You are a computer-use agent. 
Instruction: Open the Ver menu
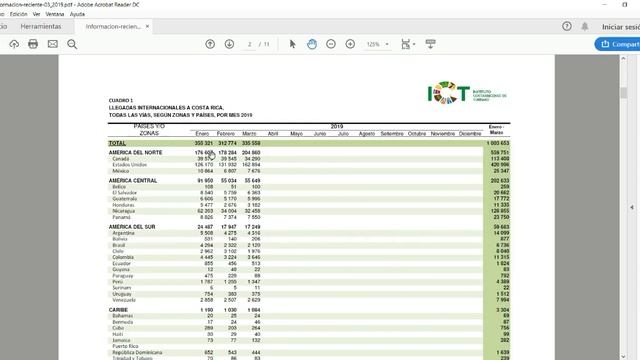click(36, 14)
